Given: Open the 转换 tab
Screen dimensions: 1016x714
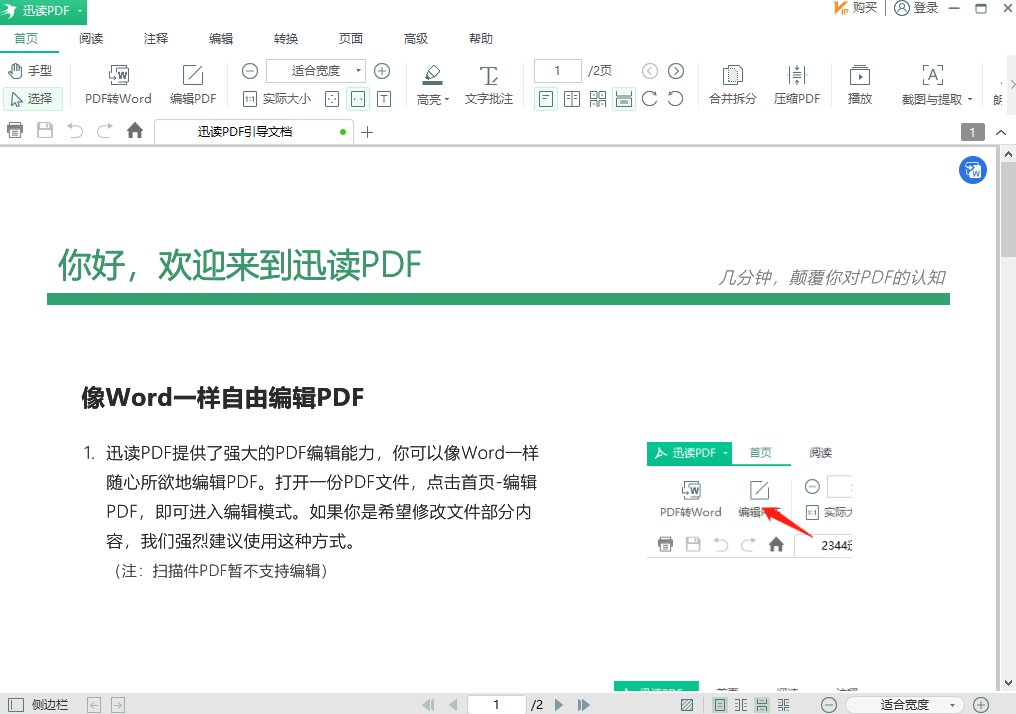Looking at the screenshot, I should 286,39.
